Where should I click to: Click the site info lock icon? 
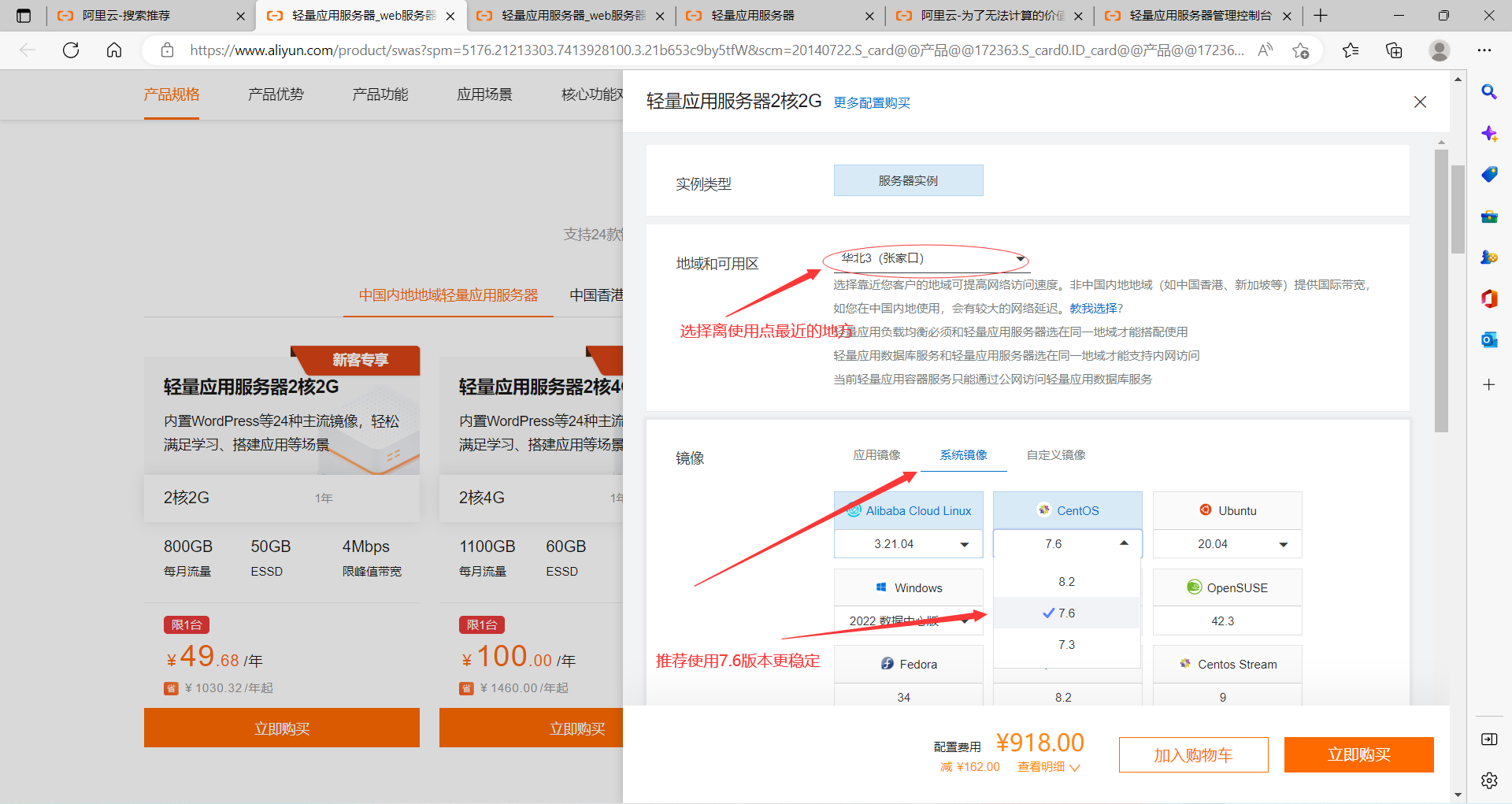167,50
